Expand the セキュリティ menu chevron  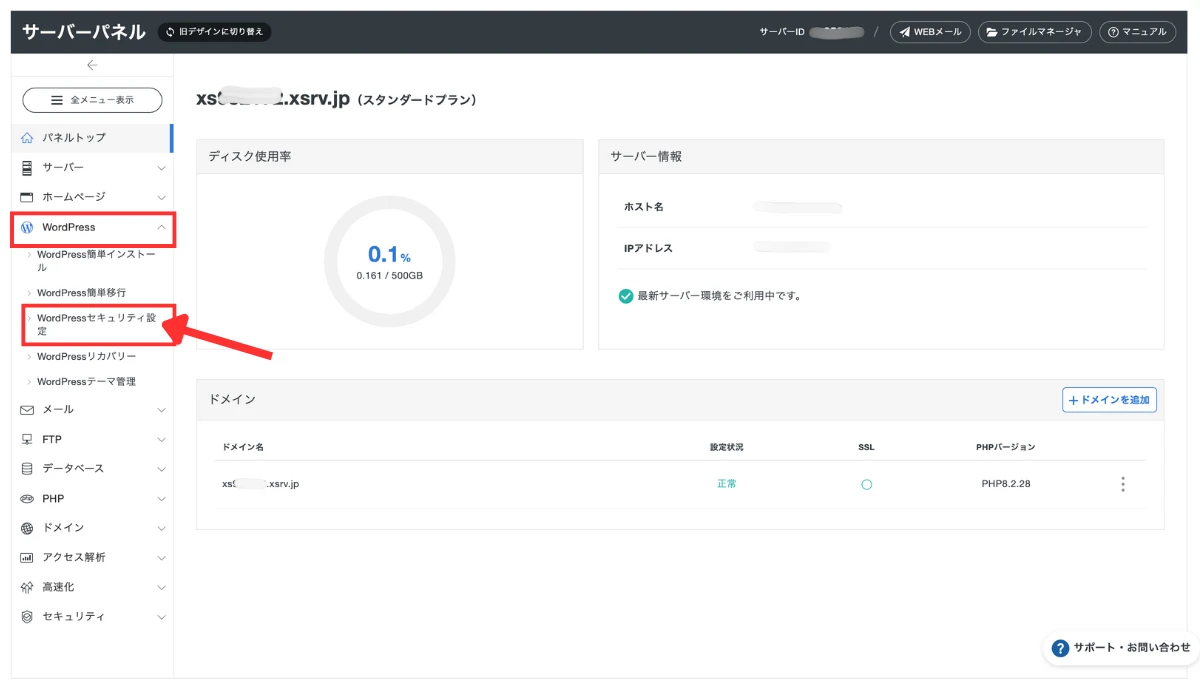pos(162,617)
